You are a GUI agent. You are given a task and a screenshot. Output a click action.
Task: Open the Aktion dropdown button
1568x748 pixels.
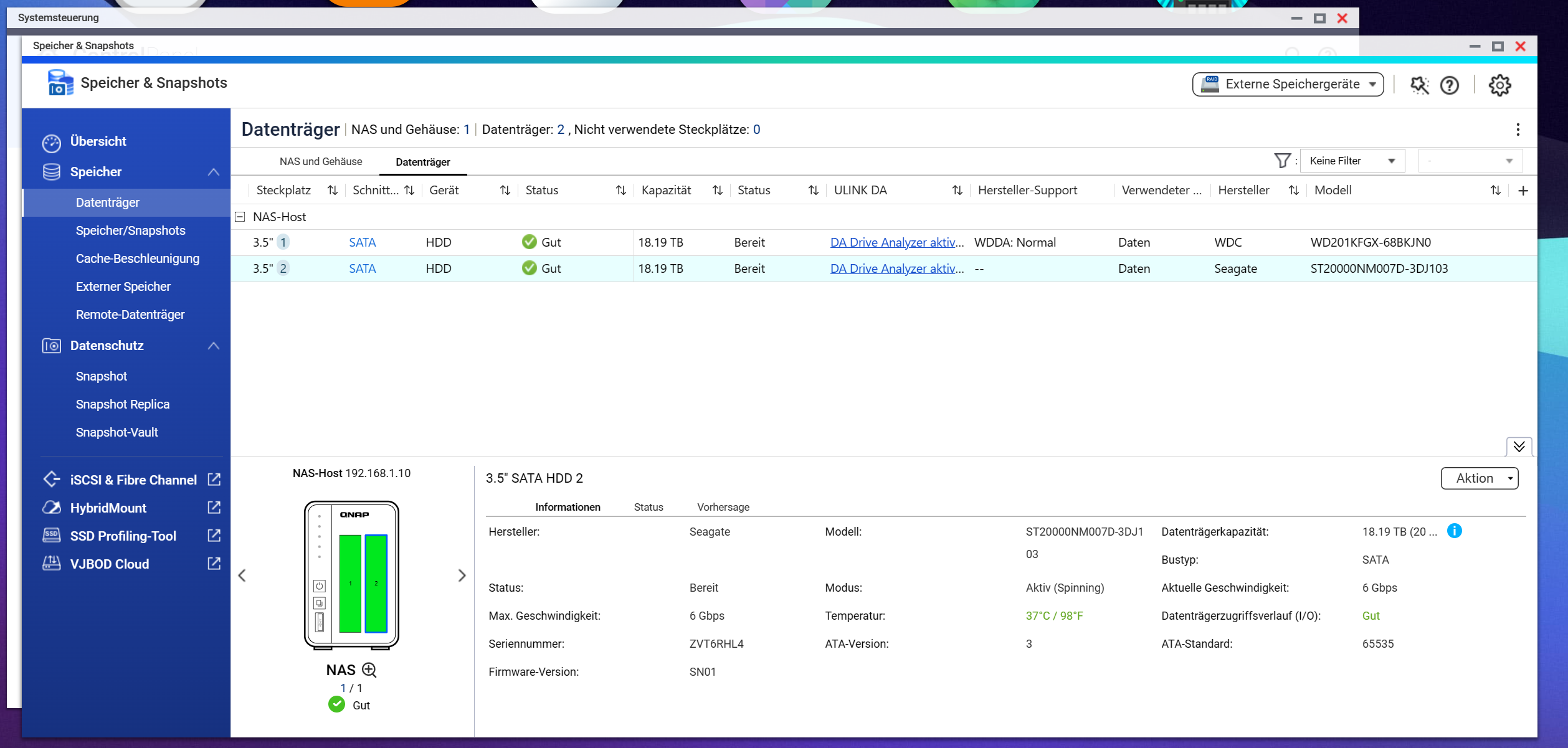1480,478
